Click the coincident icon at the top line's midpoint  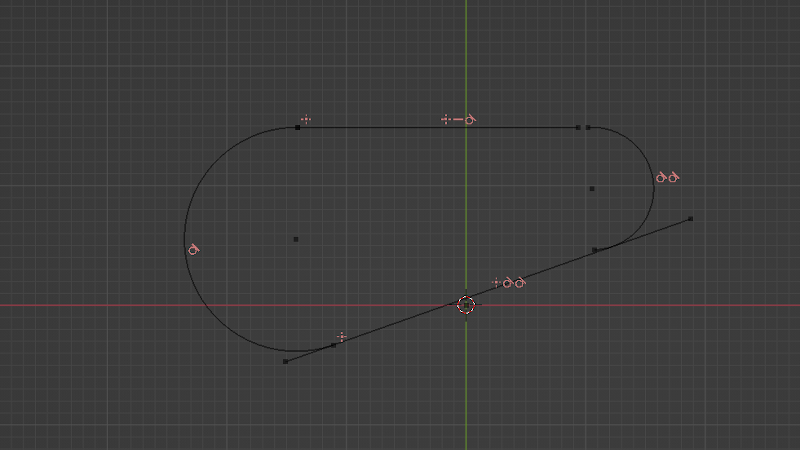point(446,119)
